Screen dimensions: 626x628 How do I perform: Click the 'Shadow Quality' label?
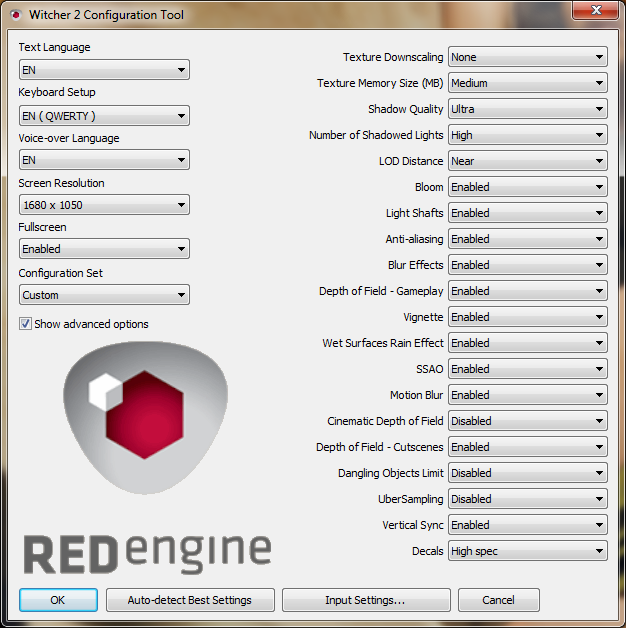tap(406, 109)
